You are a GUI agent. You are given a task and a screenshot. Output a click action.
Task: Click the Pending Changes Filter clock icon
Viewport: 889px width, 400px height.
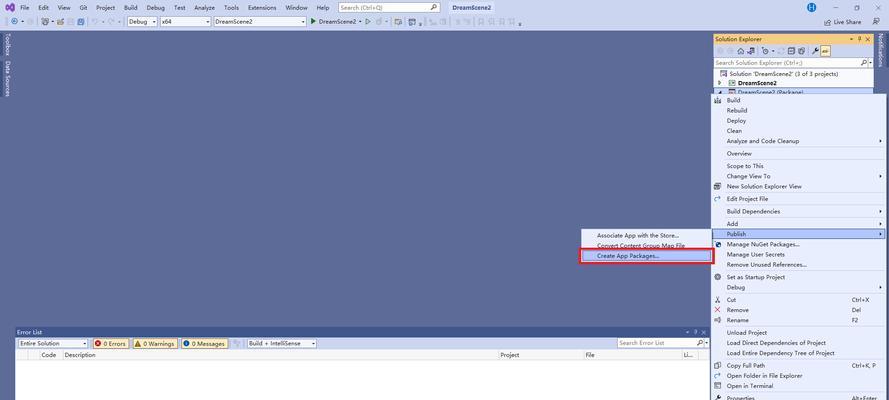(x=765, y=51)
